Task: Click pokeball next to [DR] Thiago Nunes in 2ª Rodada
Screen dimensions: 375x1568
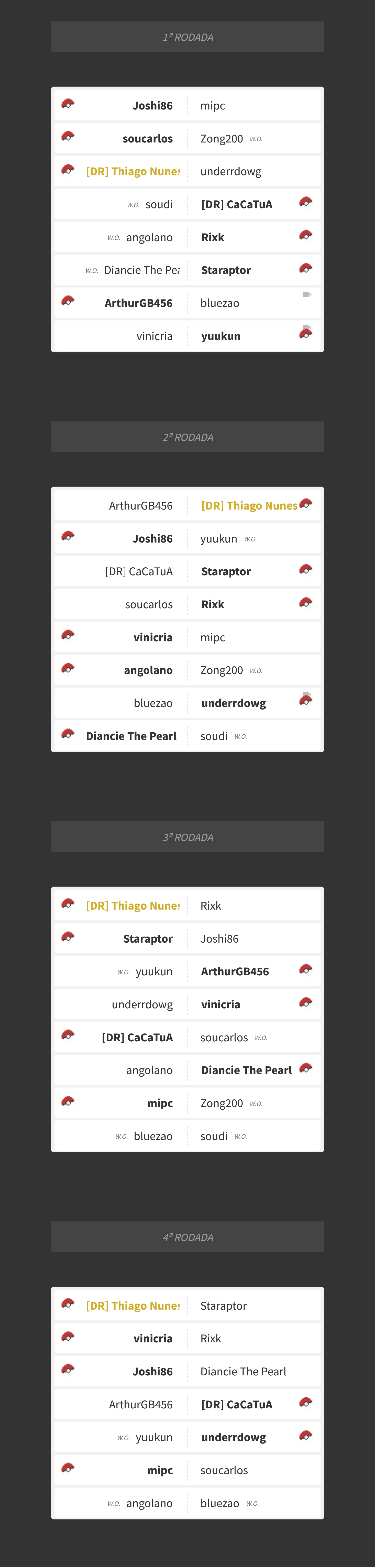Action: [306, 503]
